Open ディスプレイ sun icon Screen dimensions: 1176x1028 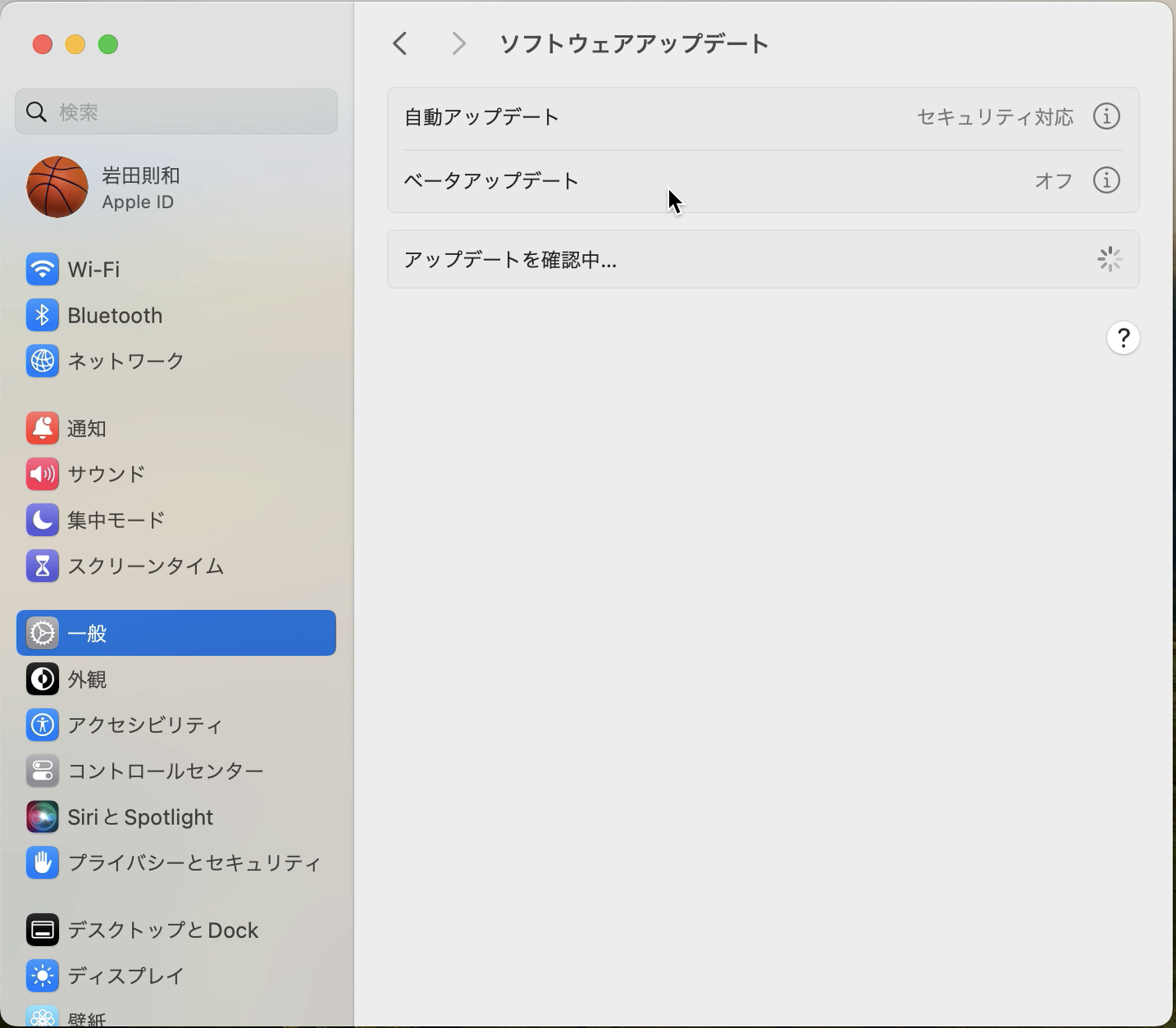(x=42, y=976)
